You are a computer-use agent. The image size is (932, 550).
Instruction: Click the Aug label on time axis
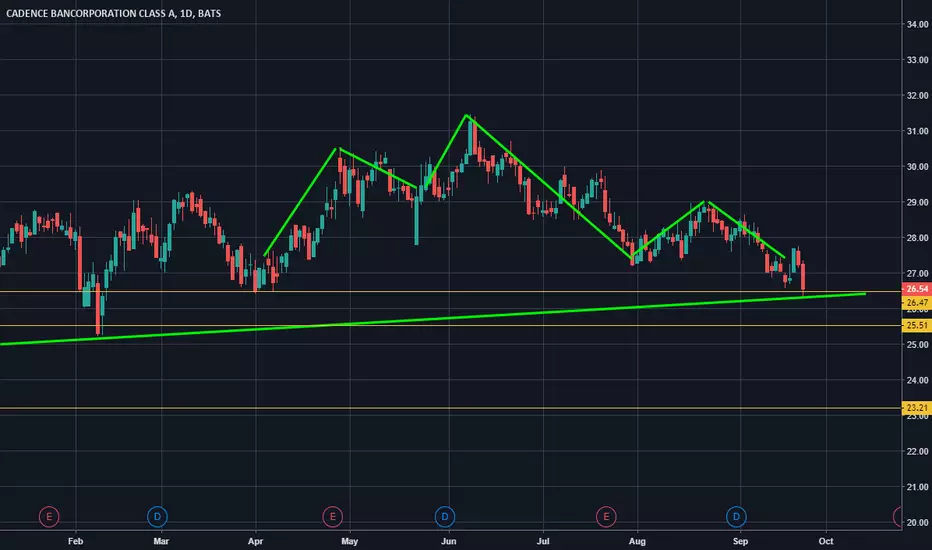coord(637,541)
